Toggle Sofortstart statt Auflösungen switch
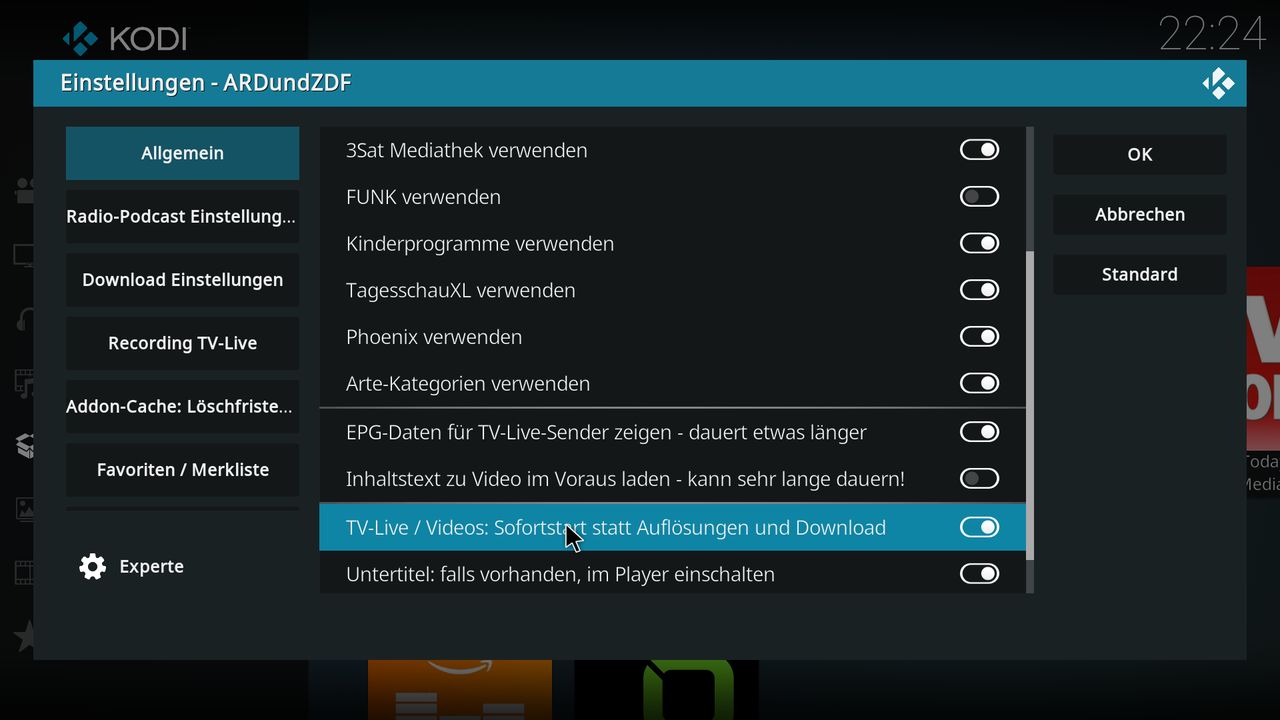The image size is (1280, 720). tap(979, 527)
